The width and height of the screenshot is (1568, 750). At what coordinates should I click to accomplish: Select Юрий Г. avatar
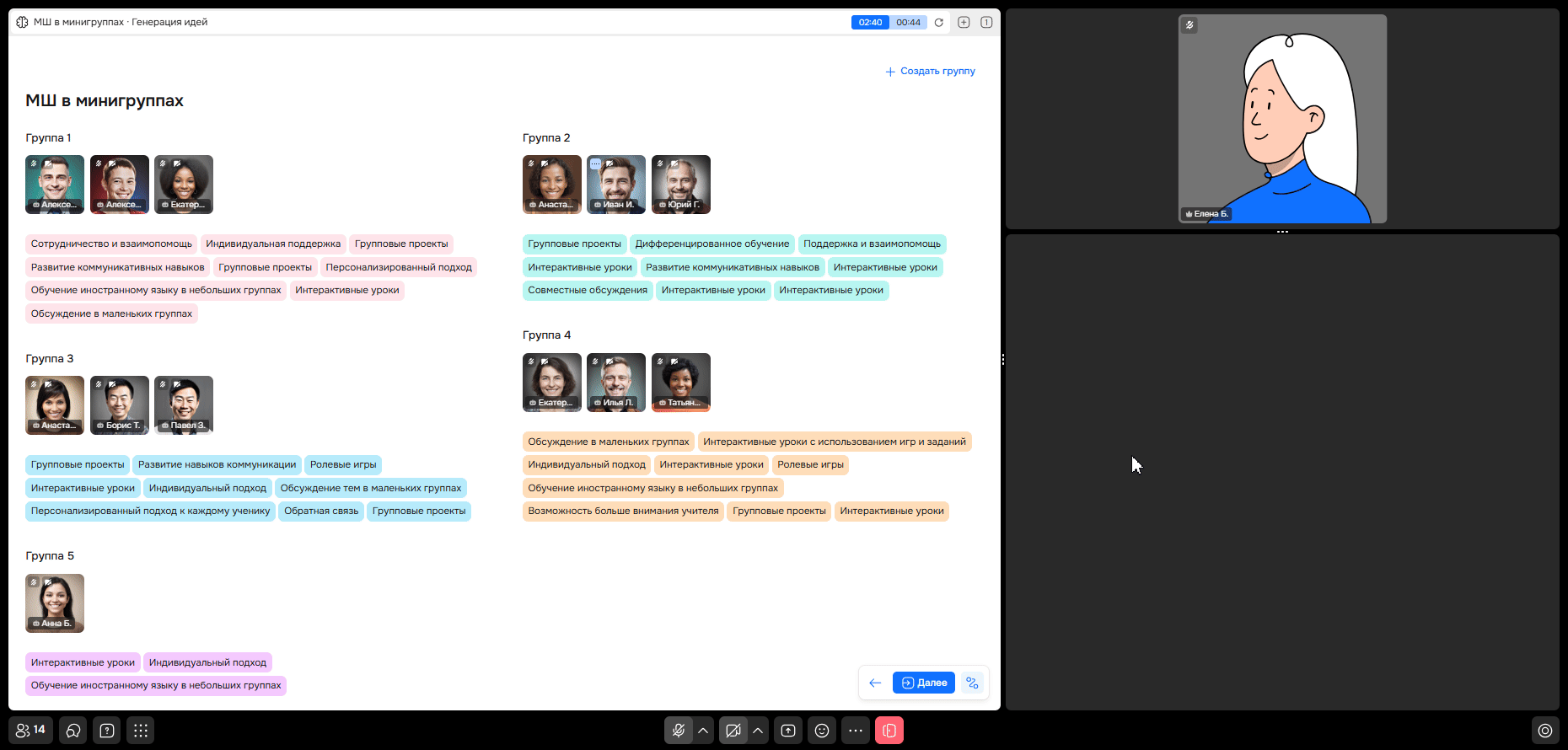(681, 185)
